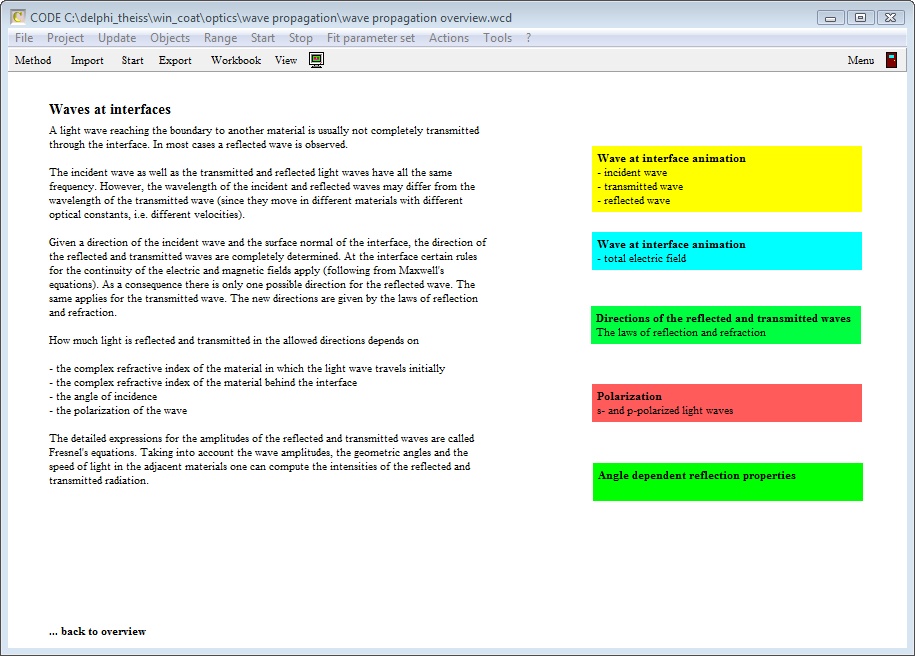This screenshot has width=915, height=656.
Task: Open yellow Wave at interface animation box
Action: [727, 179]
